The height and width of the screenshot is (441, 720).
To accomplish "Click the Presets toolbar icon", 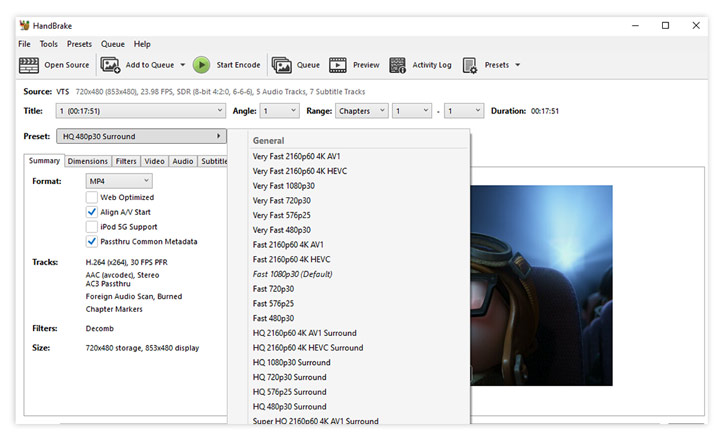I will click(x=470, y=65).
